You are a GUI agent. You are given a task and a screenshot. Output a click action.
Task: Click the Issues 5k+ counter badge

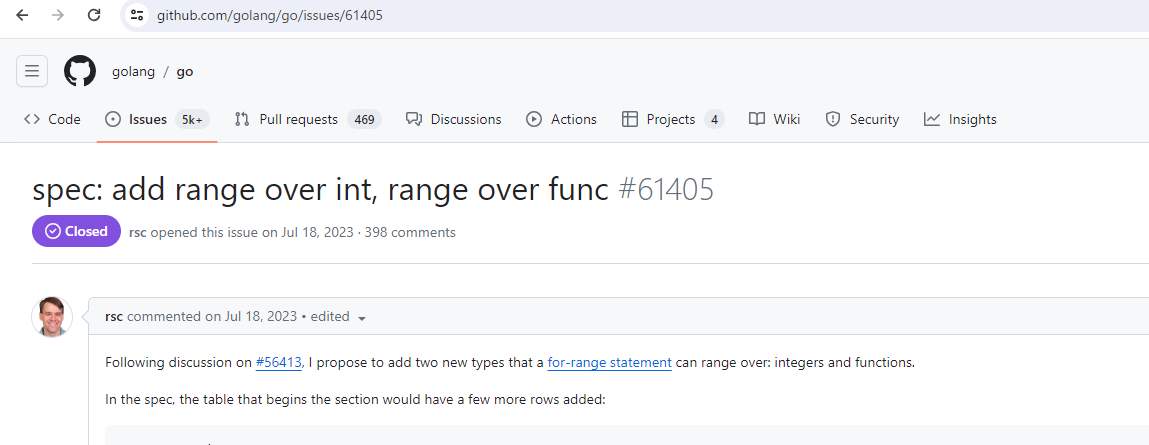tap(193, 119)
